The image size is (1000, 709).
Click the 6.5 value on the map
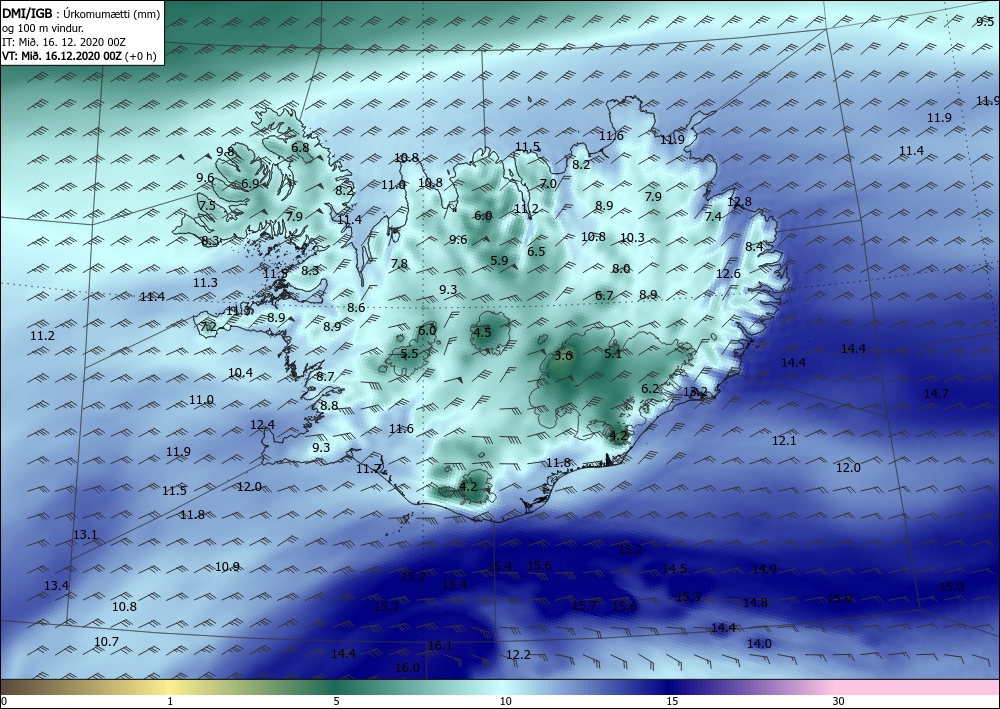click(x=536, y=251)
